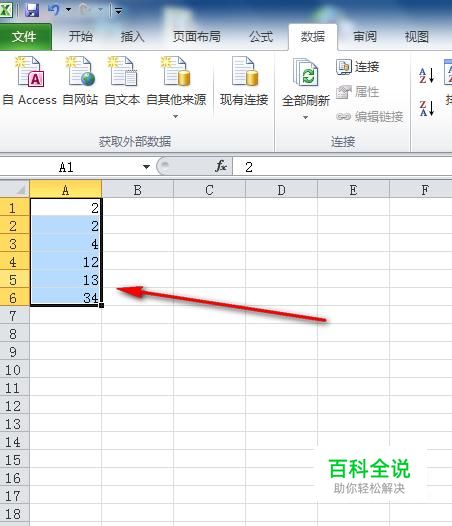Select column A header
Viewport: 452px width, 526px height.
pos(66,190)
